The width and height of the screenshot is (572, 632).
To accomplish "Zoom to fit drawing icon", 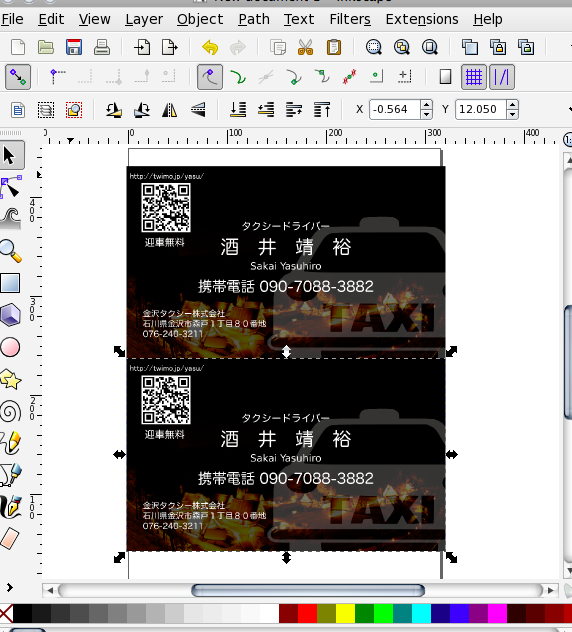I will click(x=401, y=47).
